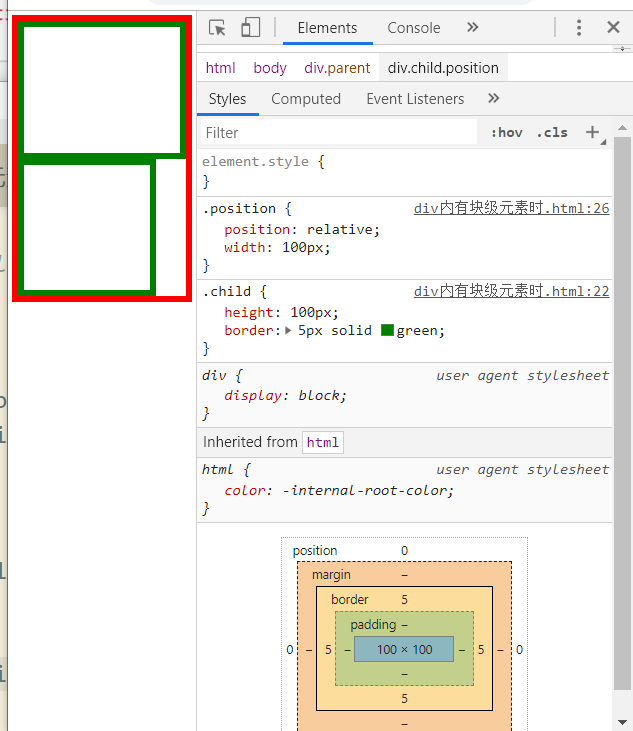Open the green border color swatch
The image size is (633, 731).
pyautogui.click(x=387, y=330)
